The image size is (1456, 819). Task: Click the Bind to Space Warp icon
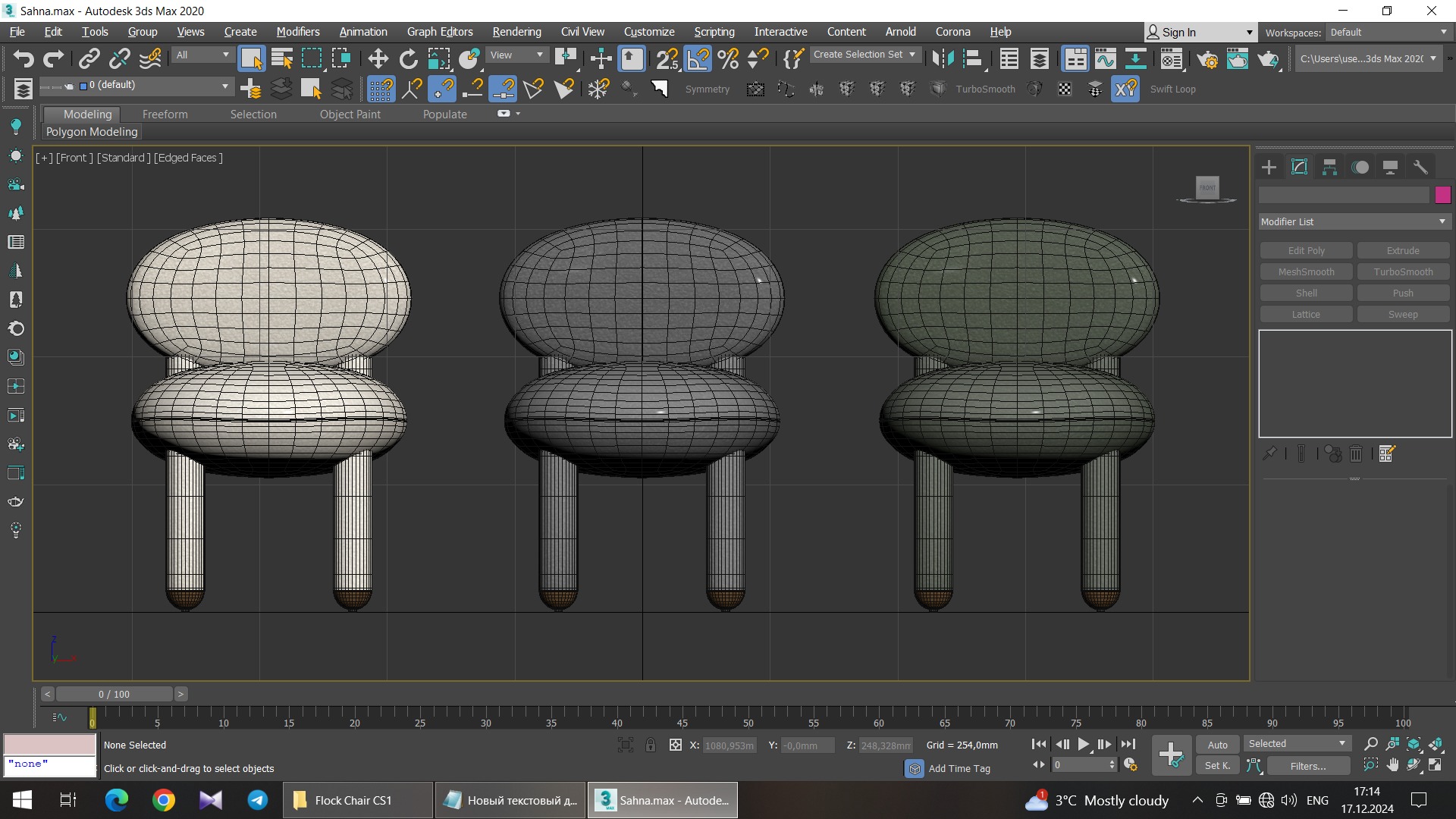[x=150, y=58]
